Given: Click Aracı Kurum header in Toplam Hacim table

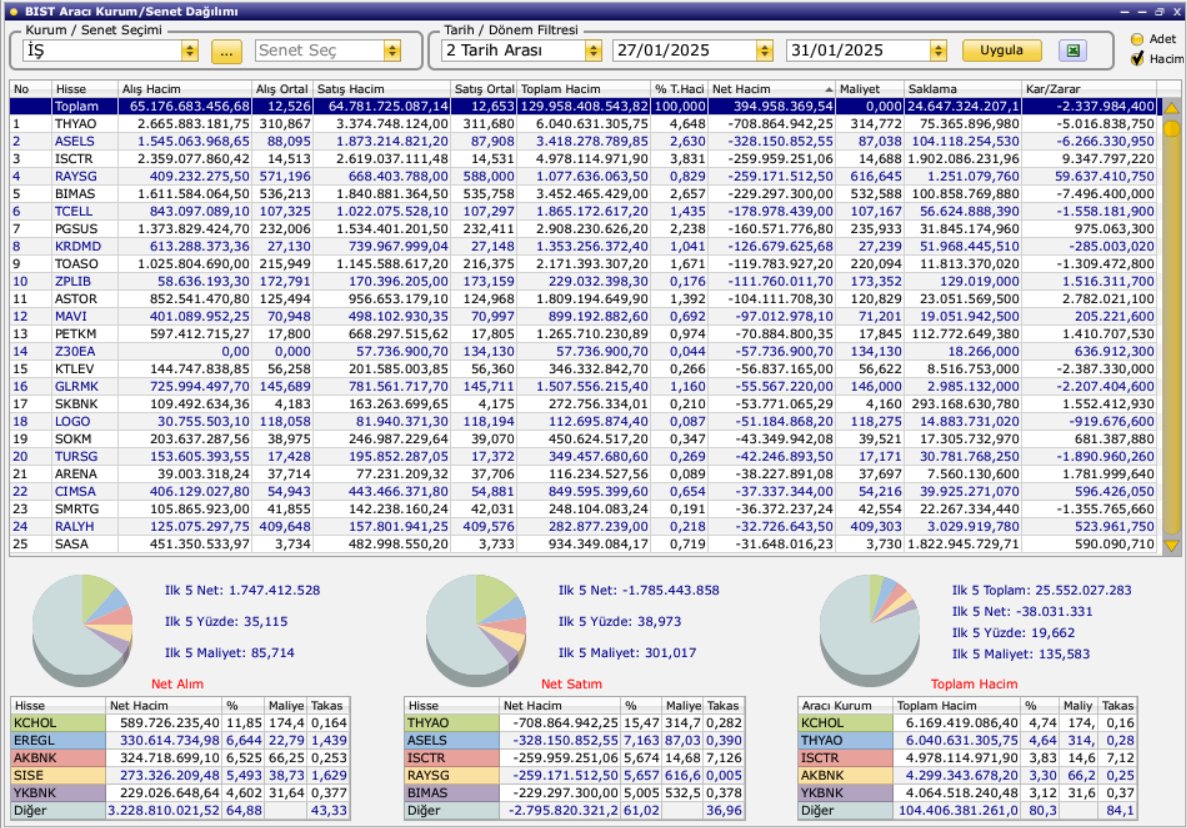Looking at the screenshot, I should click(846, 705).
